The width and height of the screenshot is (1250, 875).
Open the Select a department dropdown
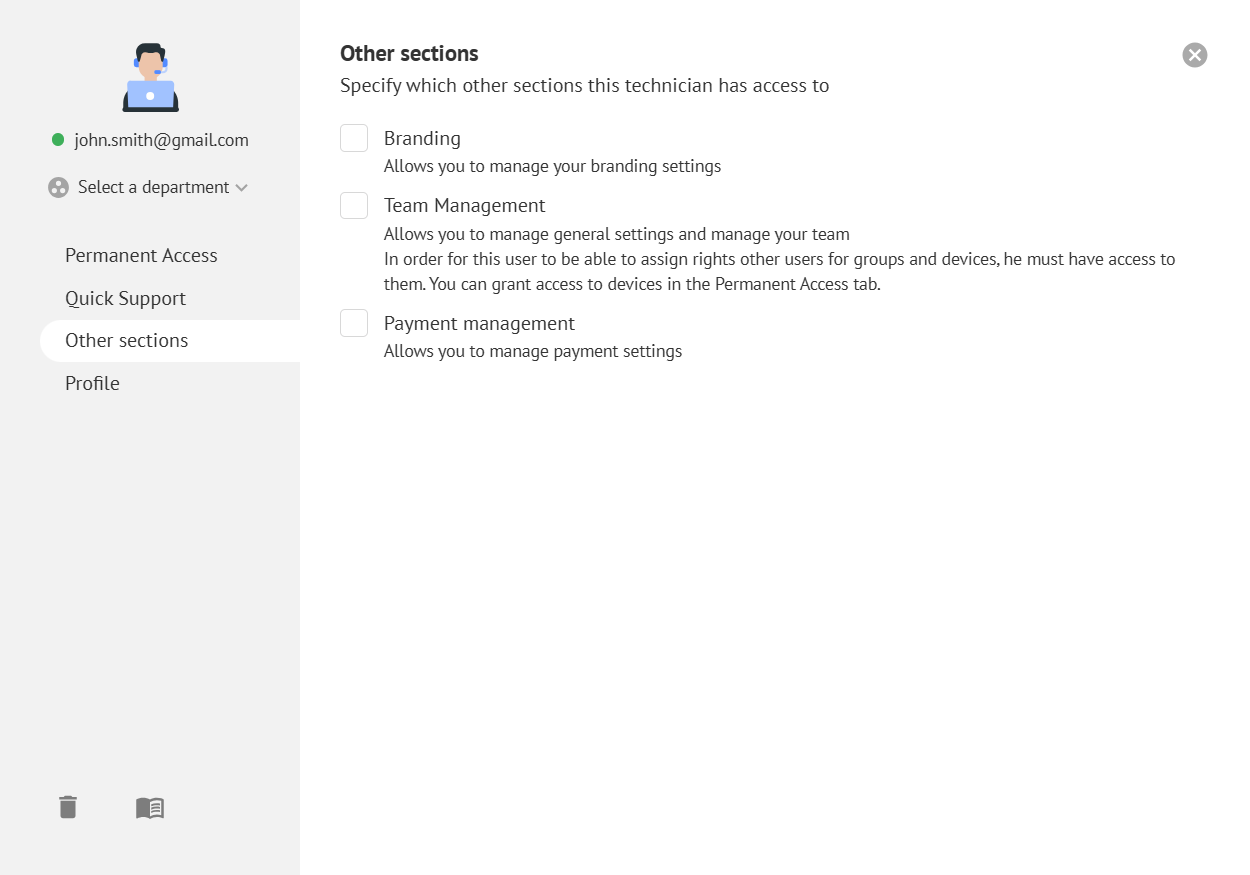153,187
